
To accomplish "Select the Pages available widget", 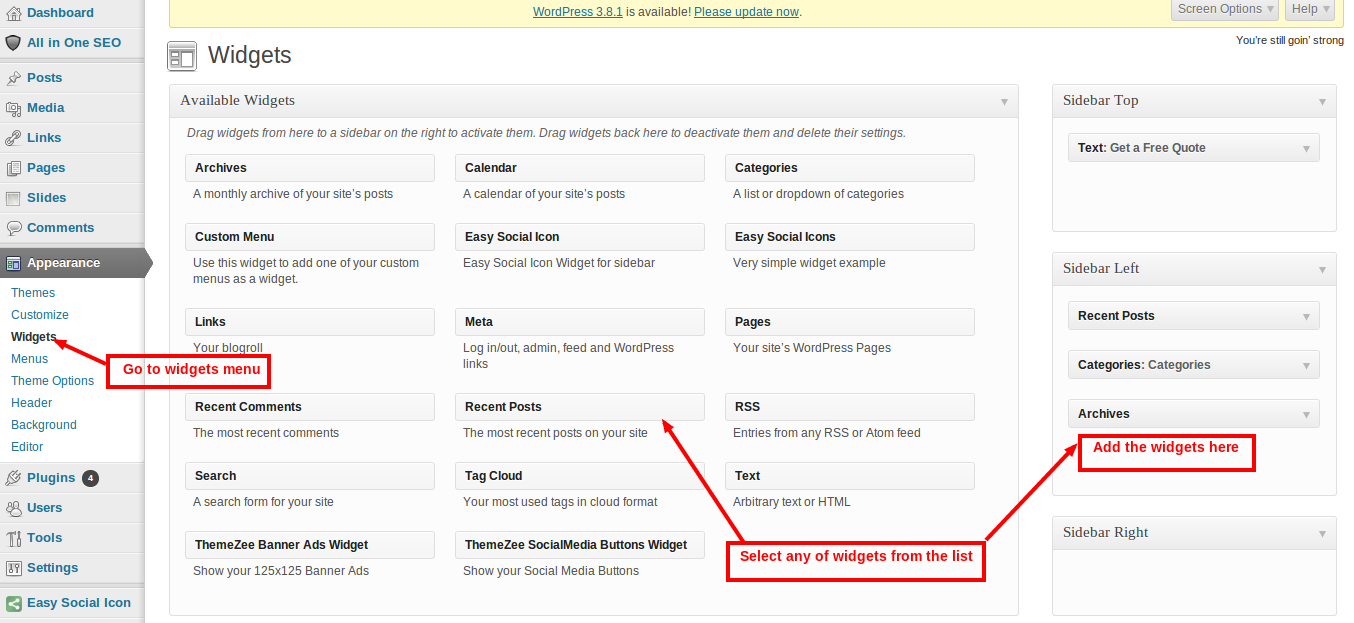I will tap(850, 322).
